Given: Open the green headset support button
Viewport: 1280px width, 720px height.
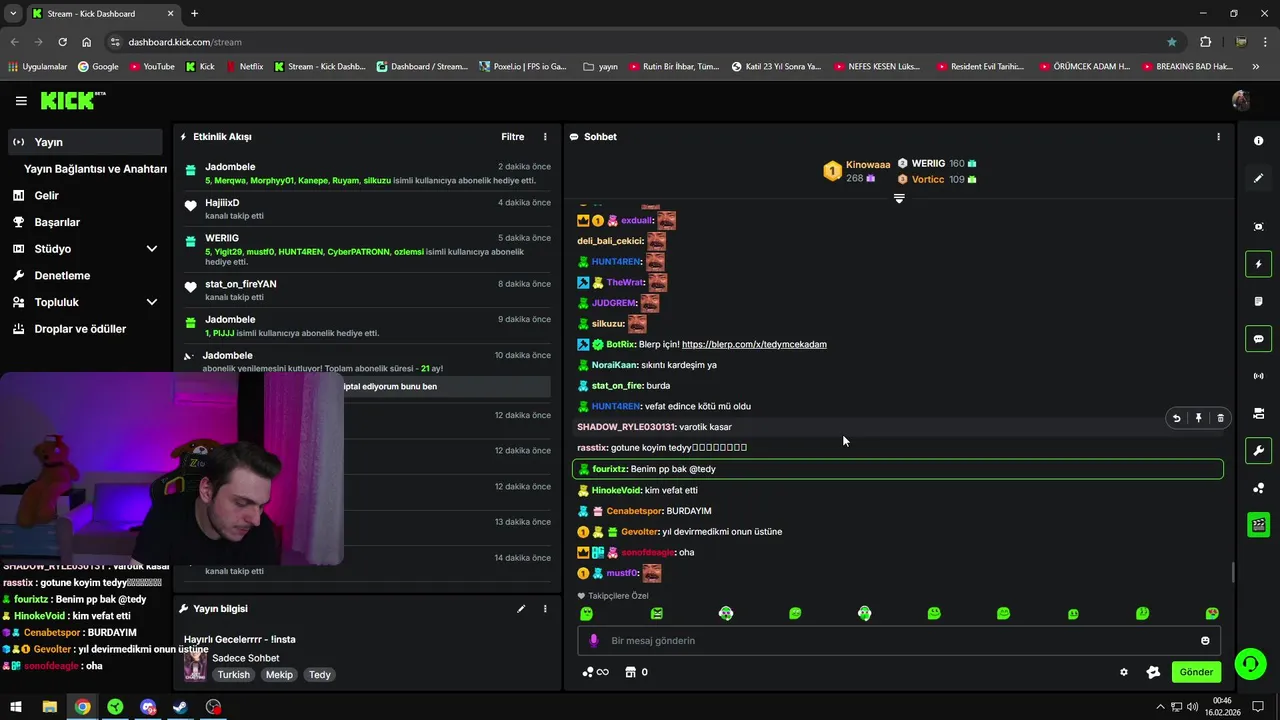Looking at the screenshot, I should coord(1249,664).
